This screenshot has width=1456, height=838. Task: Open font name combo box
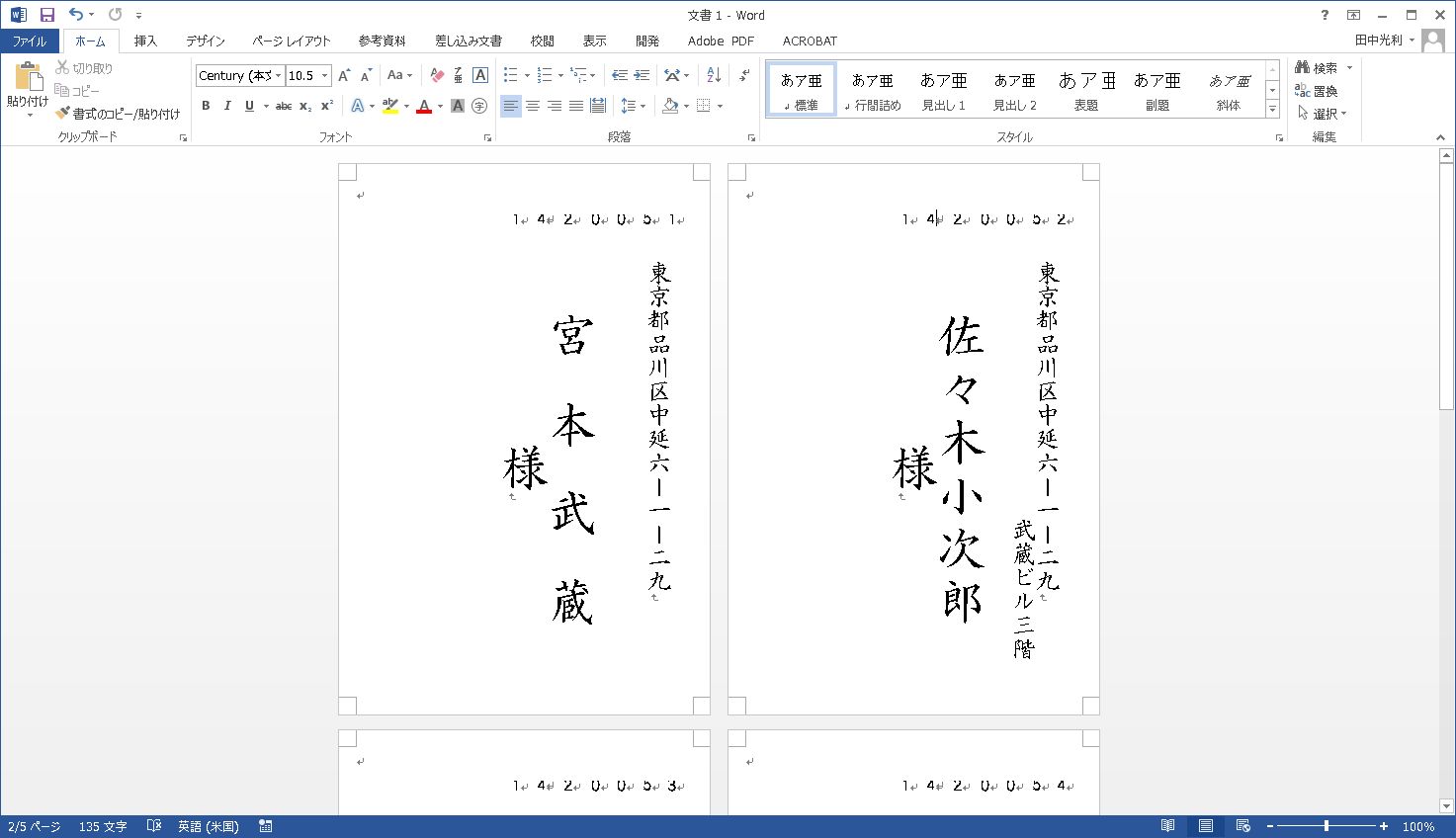240,75
